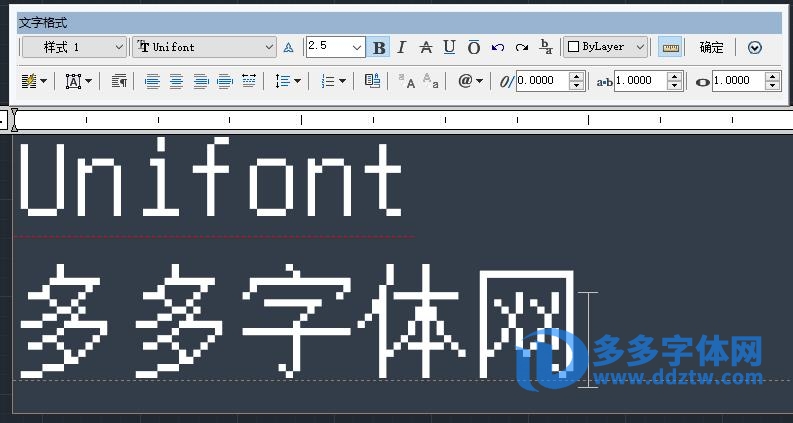Toggle the ruler display button

point(670,47)
